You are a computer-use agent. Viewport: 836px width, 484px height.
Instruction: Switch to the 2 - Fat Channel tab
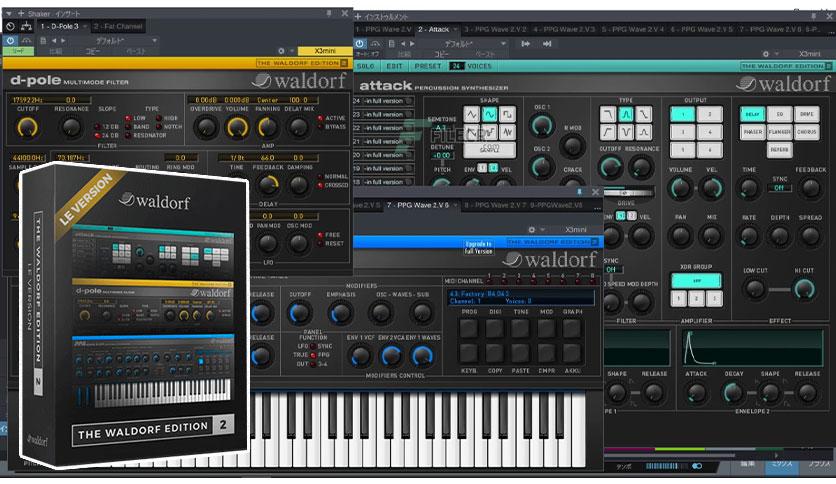point(118,26)
